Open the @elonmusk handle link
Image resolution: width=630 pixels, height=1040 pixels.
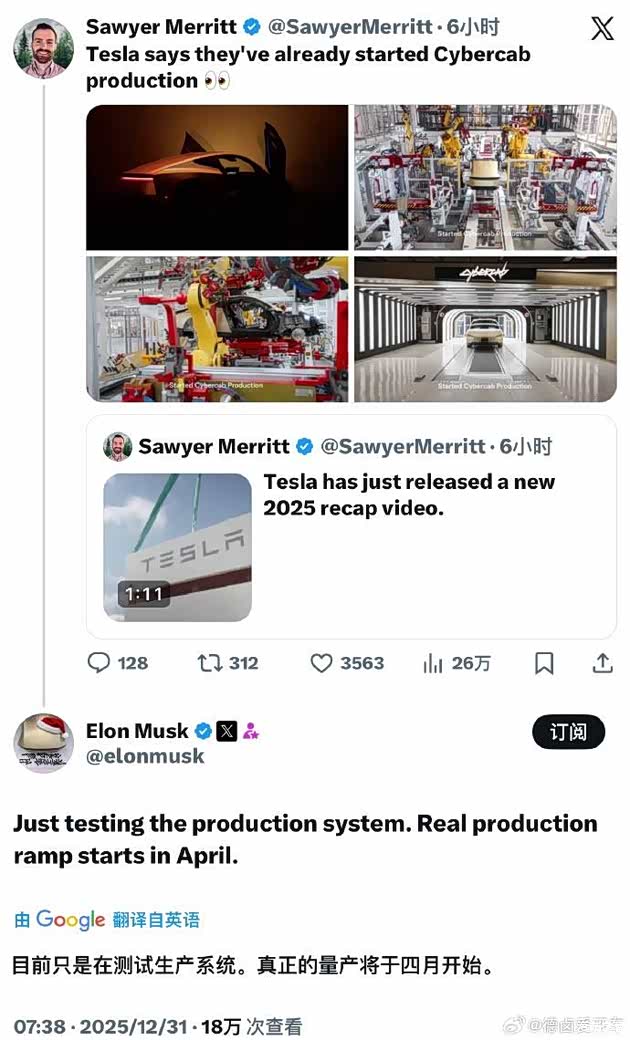(x=145, y=757)
